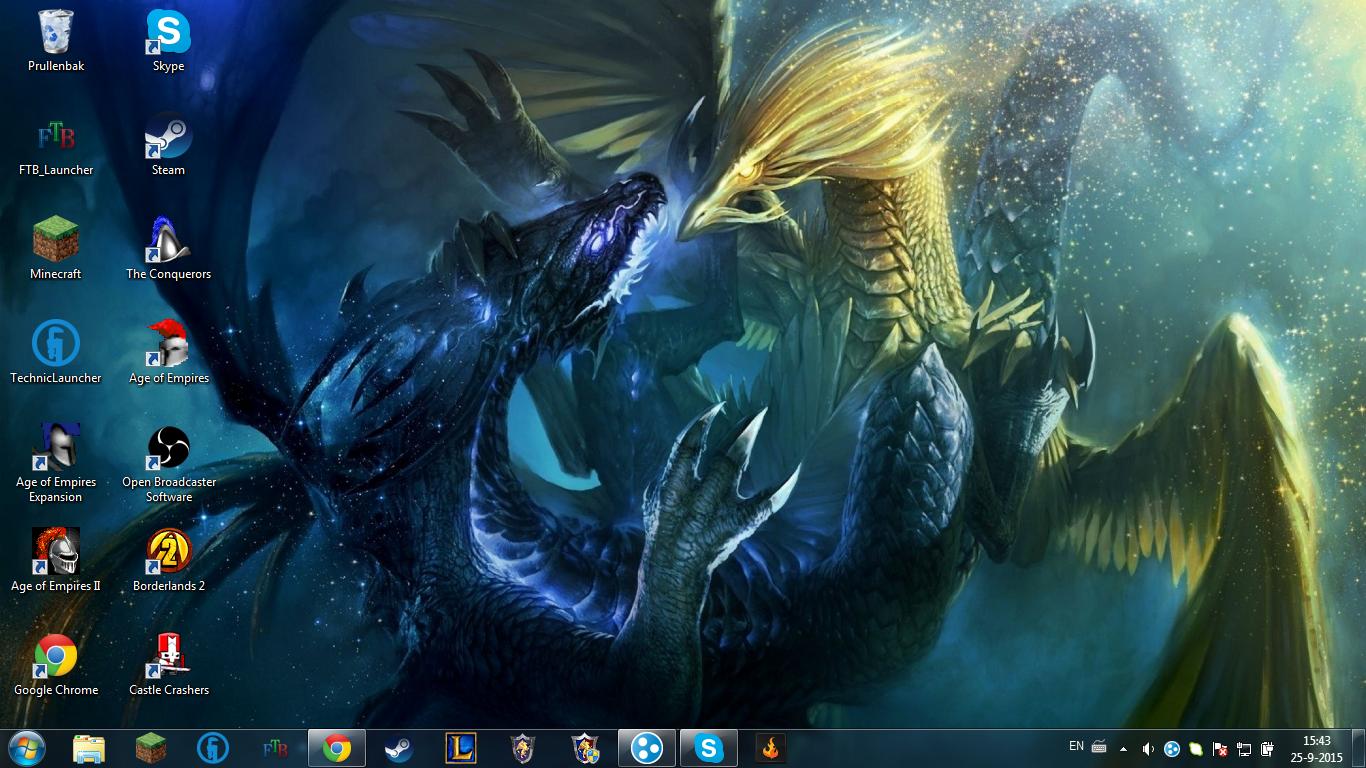This screenshot has width=1366, height=768.
Task: Select the Skype desktop shortcut
Action: 168,41
